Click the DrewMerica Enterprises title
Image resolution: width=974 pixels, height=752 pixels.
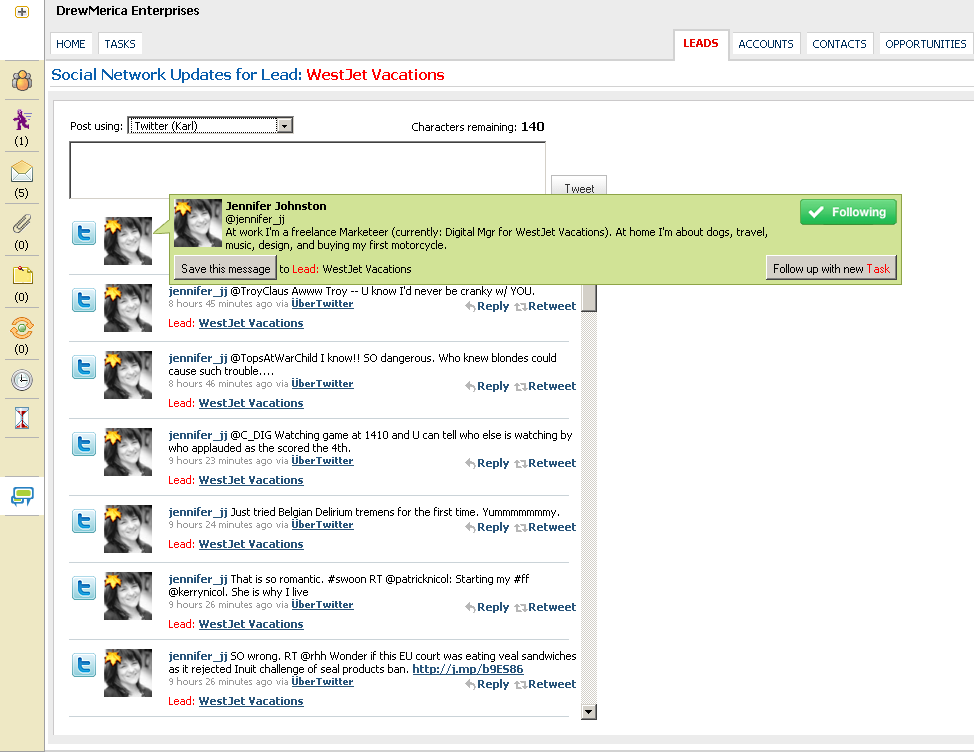click(127, 11)
